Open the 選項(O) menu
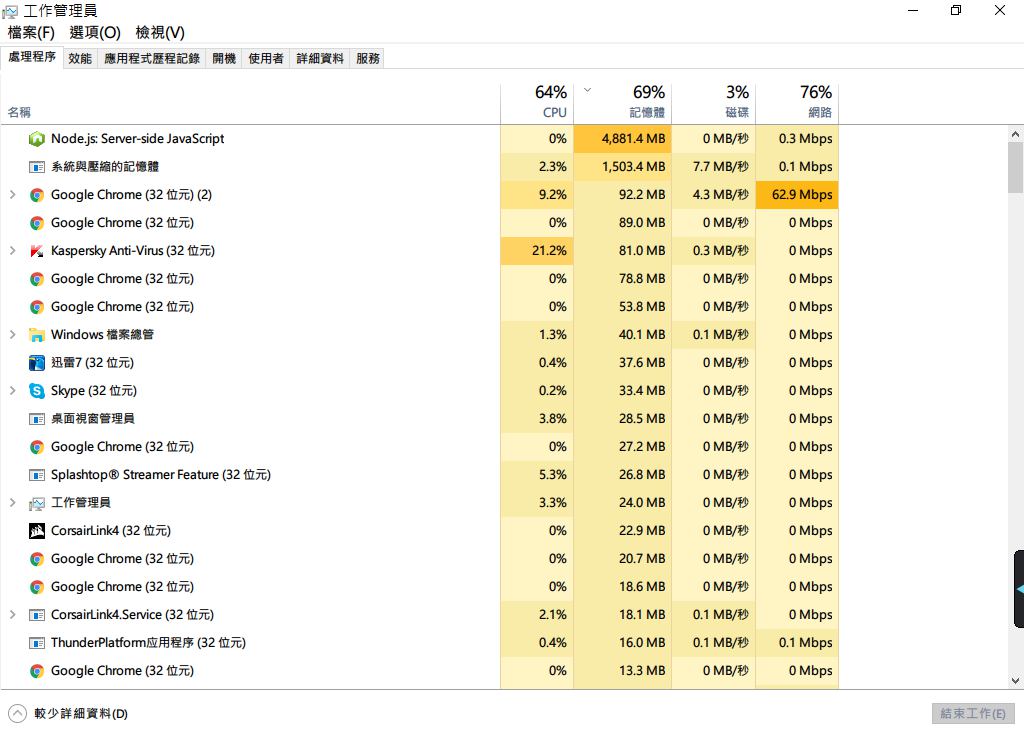This screenshot has width=1024, height=738. (x=95, y=32)
